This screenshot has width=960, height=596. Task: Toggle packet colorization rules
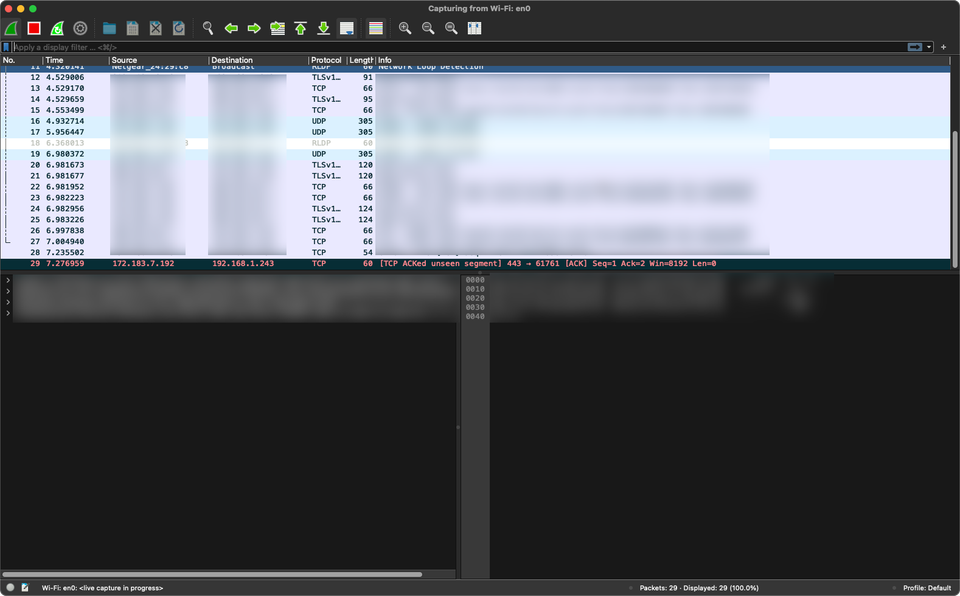[x=376, y=28]
